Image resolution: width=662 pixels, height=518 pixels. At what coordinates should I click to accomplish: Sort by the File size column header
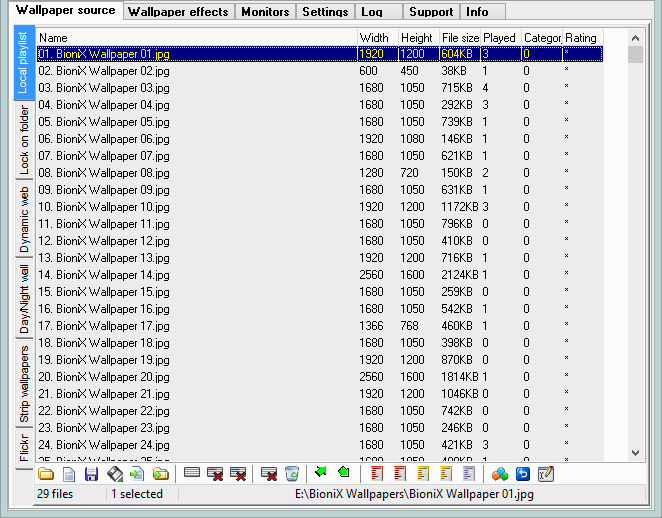click(x=460, y=38)
